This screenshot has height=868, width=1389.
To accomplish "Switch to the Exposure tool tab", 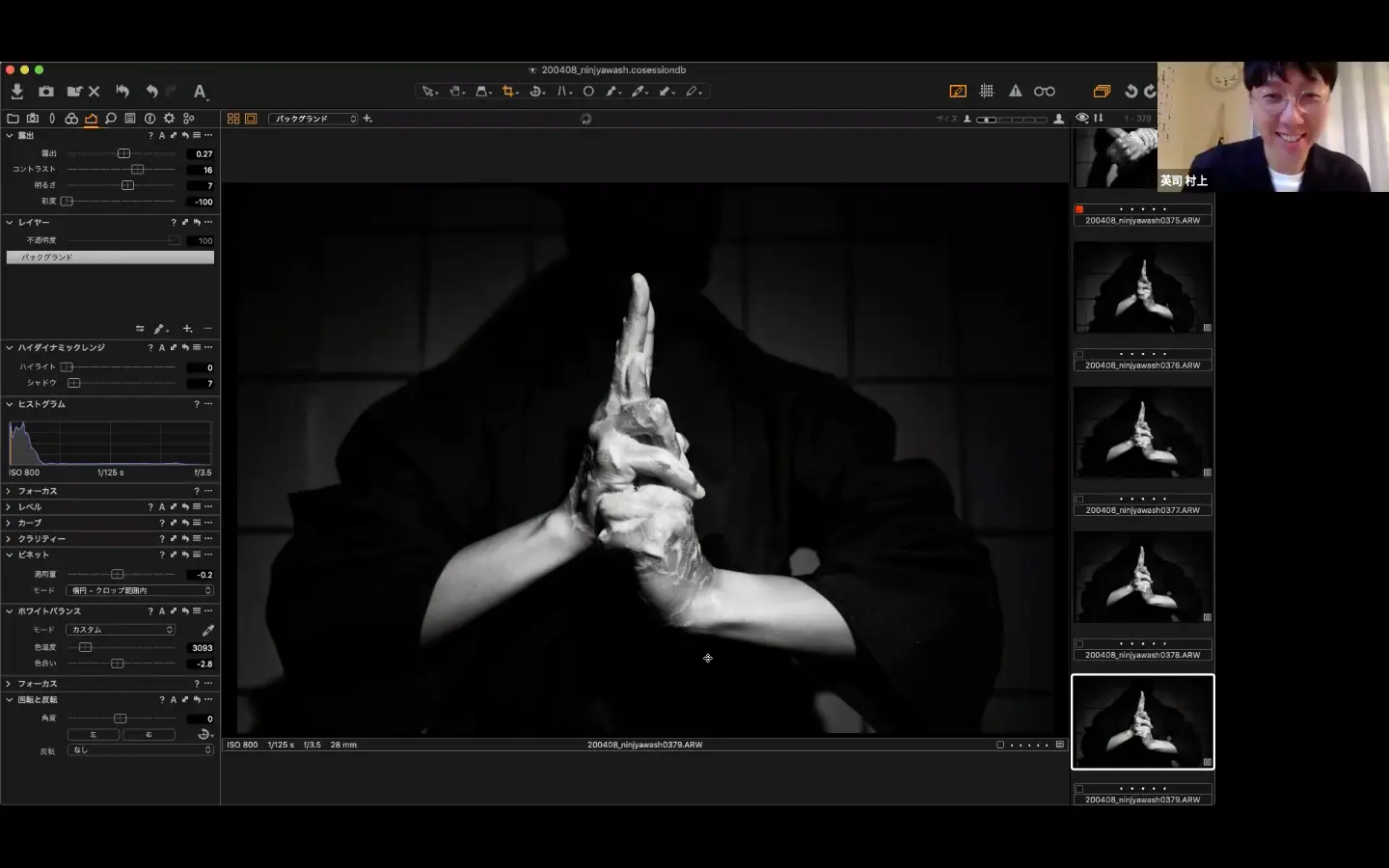I will [x=91, y=119].
